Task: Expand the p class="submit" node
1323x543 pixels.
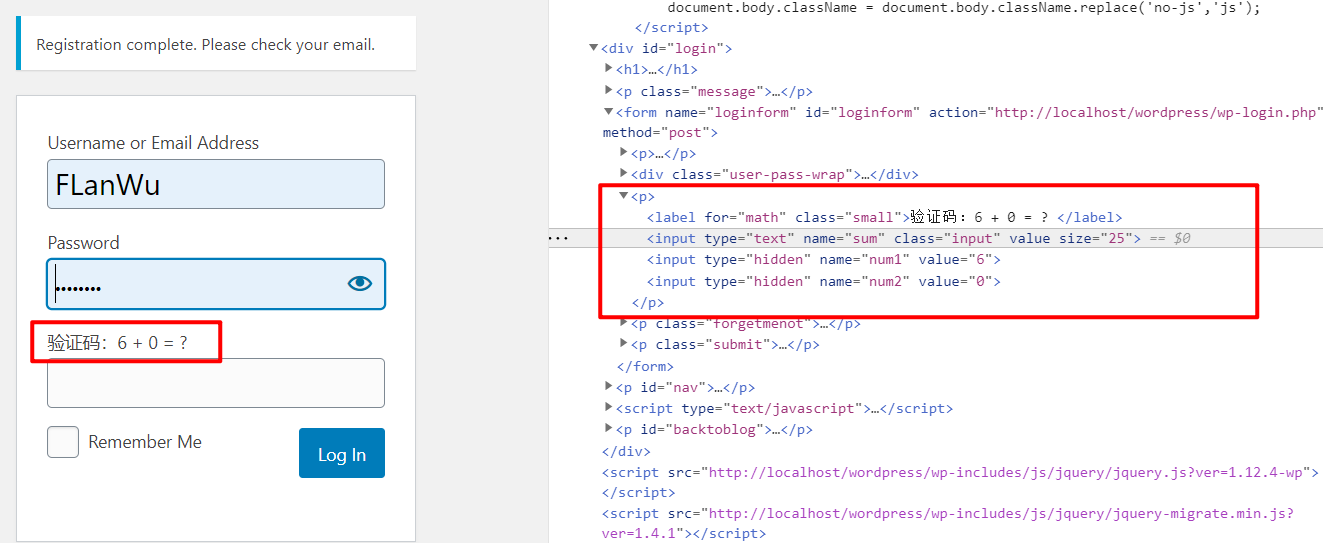Action: [625, 344]
